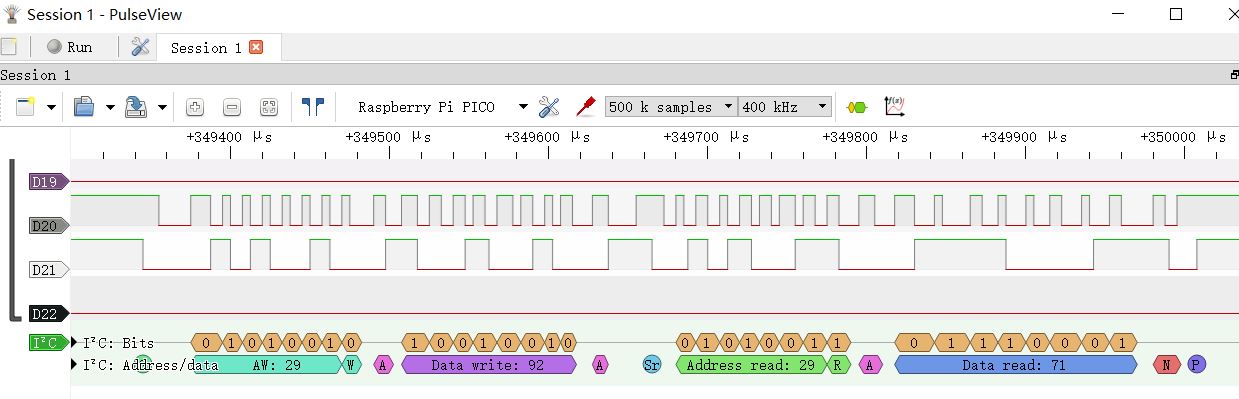Click the +349400 µs ruler label

tap(230, 137)
